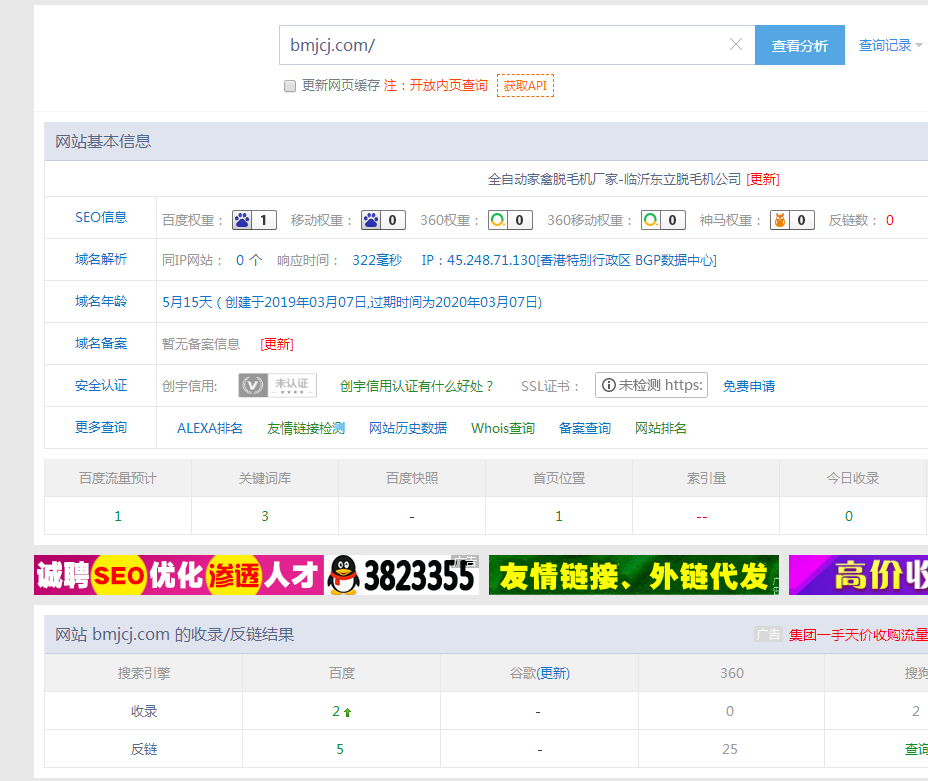The image size is (928, 781).
Task: Click the 360 logo icon for 360权重
Action: pos(498,220)
